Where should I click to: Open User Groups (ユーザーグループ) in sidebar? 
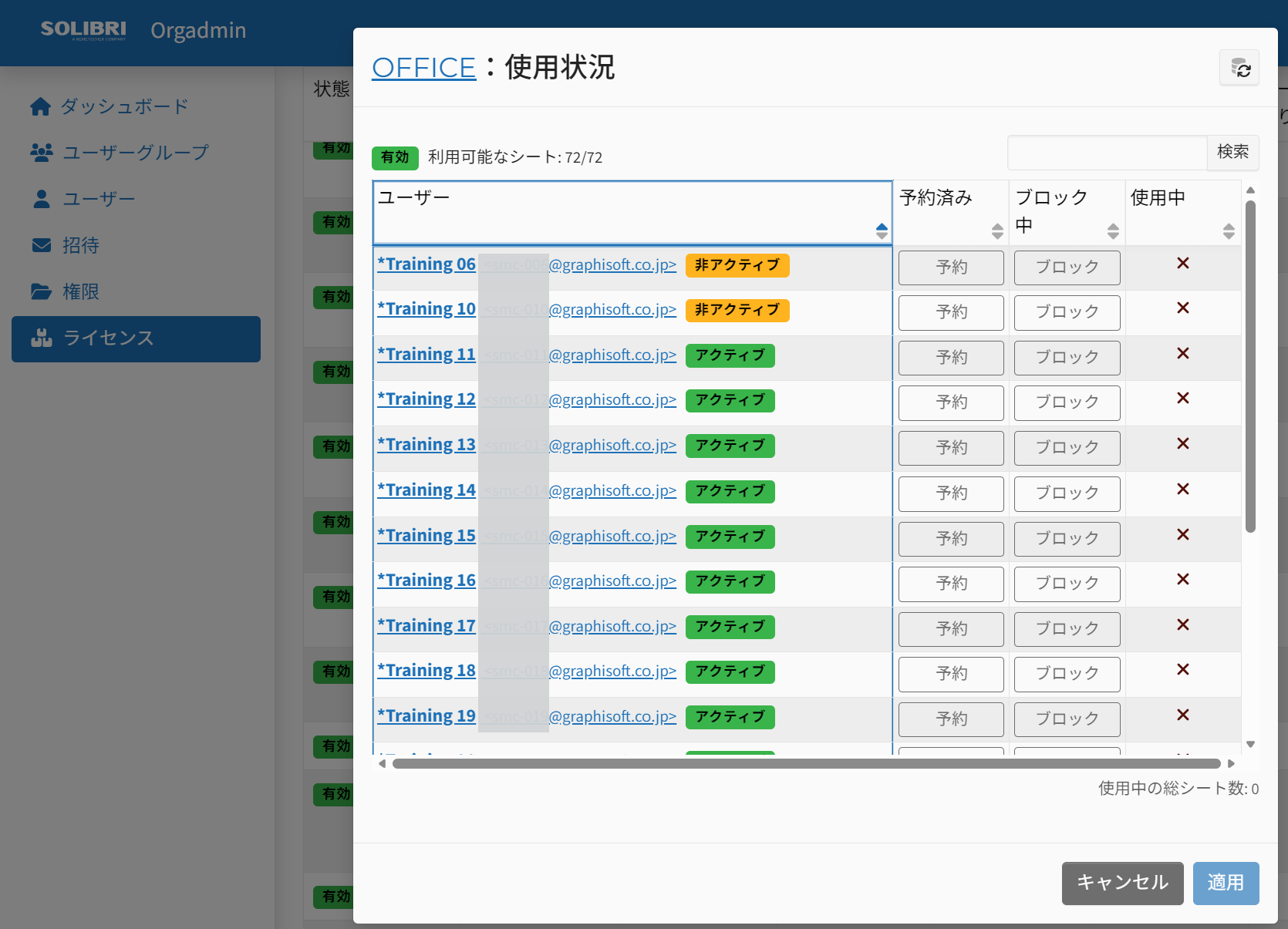point(120,153)
